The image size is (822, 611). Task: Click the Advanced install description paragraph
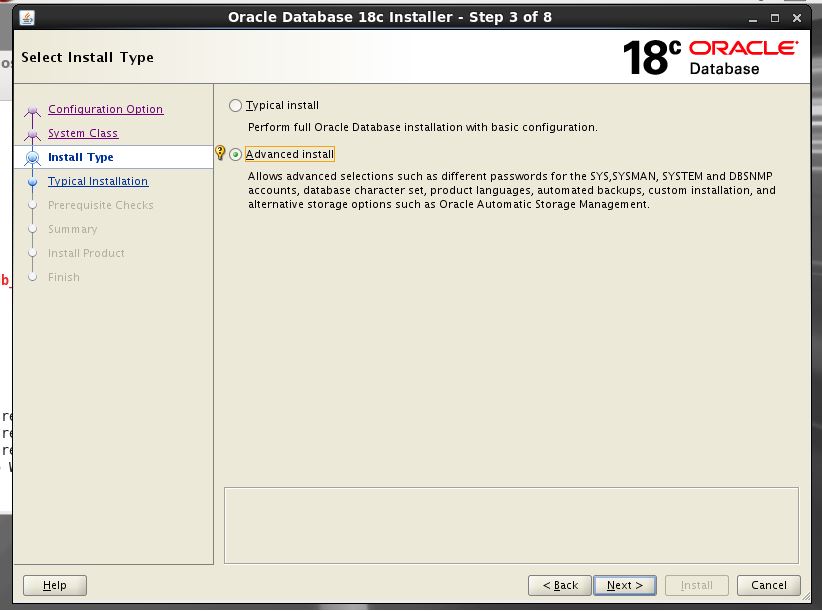click(x=512, y=190)
